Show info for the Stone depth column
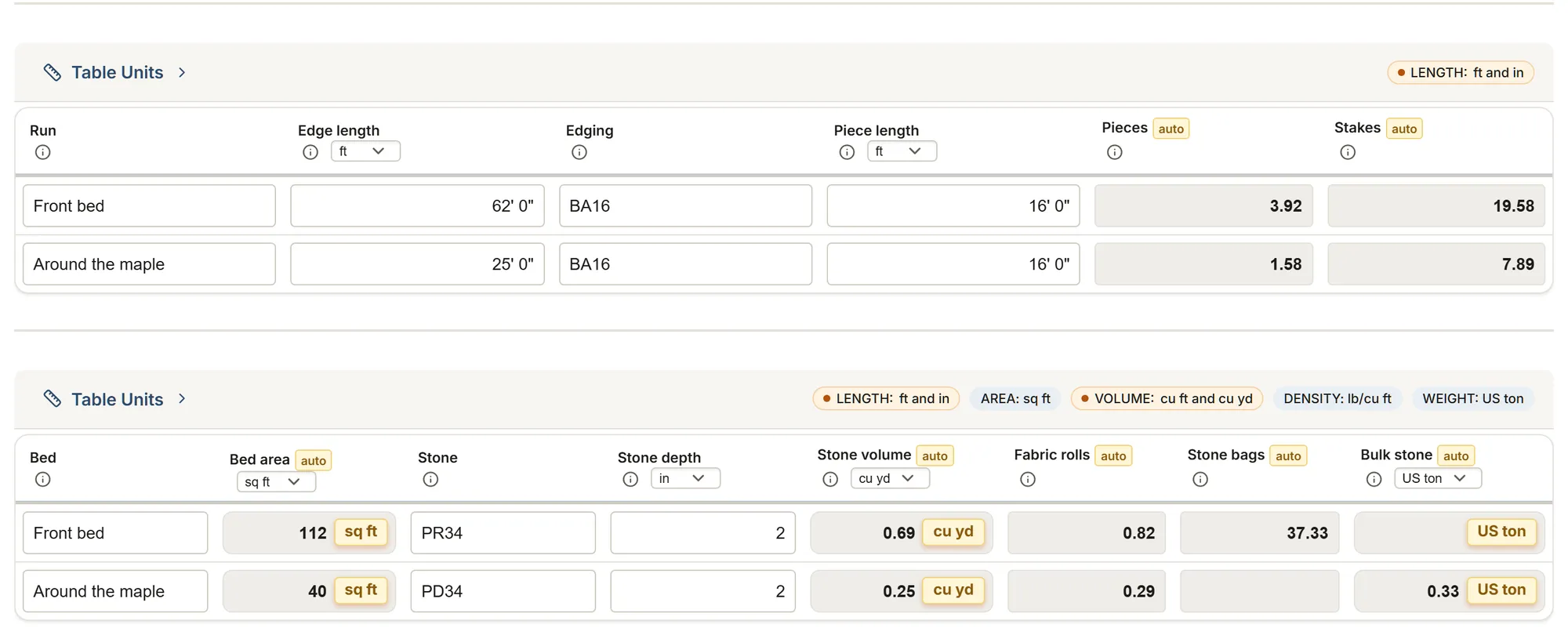Screen dimensions: 1568x635 [x=630, y=479]
